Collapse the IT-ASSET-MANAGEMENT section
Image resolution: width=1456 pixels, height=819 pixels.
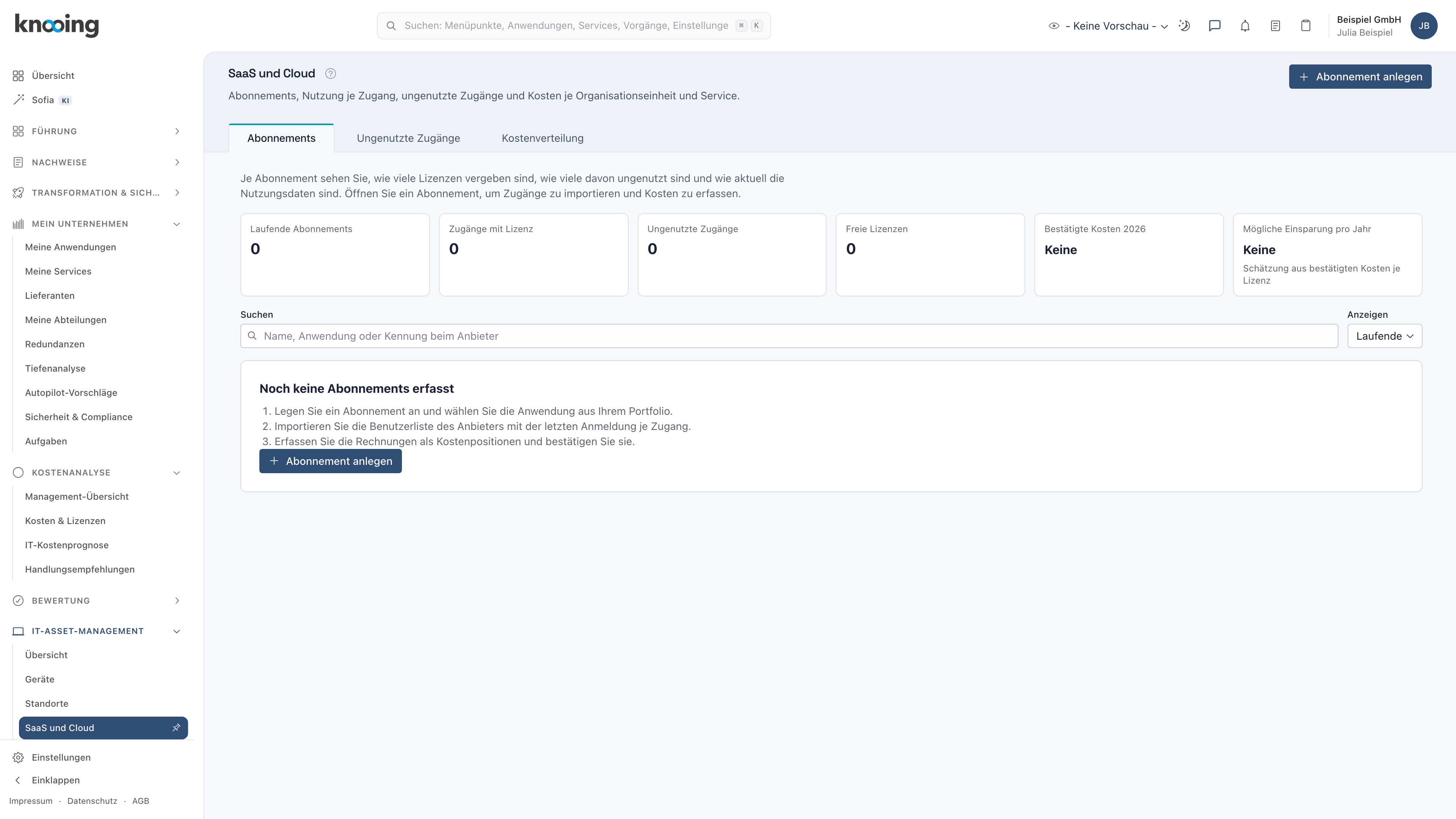tap(97, 631)
